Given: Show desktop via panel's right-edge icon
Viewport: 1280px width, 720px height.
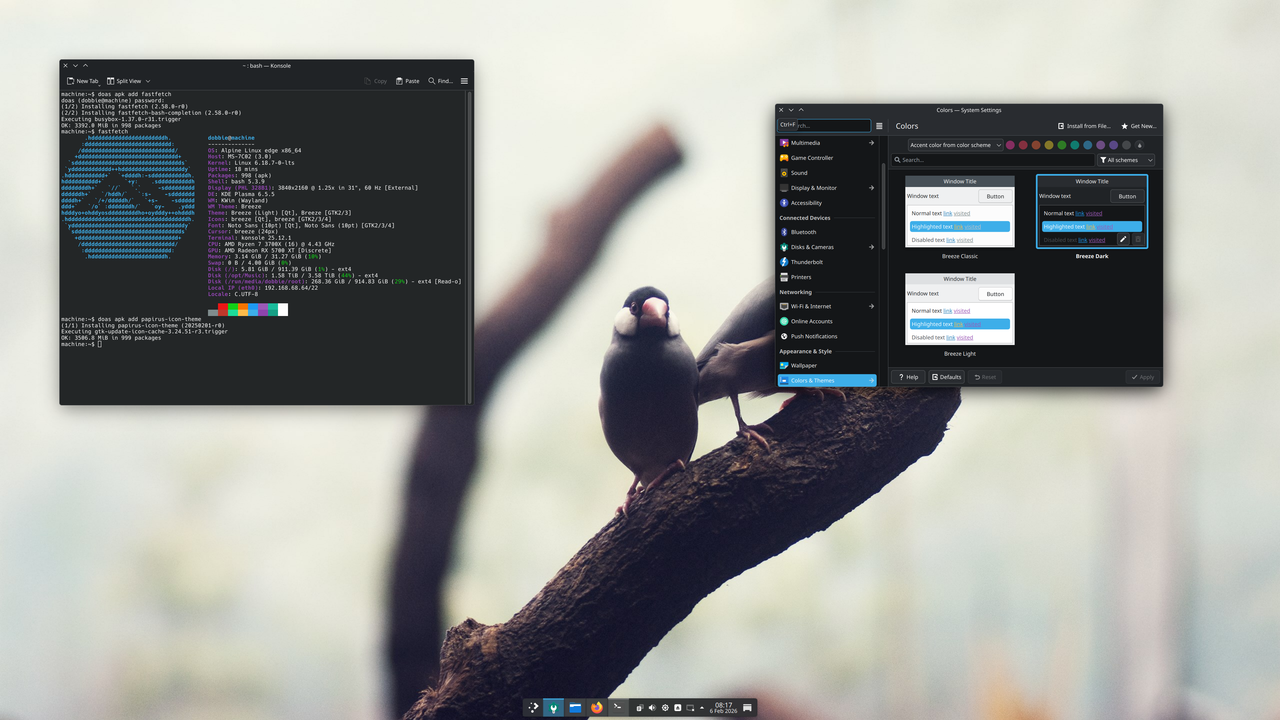Looking at the screenshot, I should click(x=747, y=708).
